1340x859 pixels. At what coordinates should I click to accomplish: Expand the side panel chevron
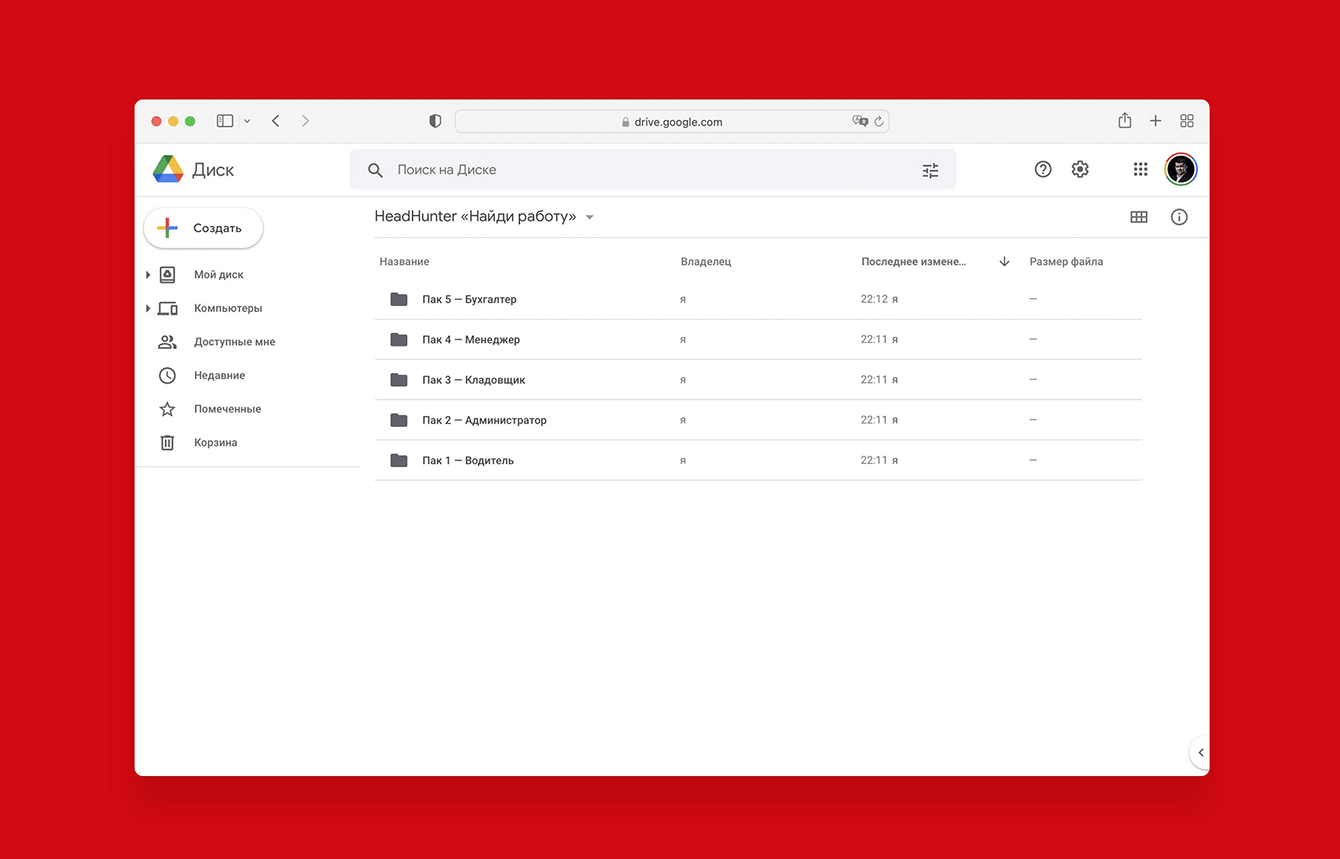tap(1201, 752)
